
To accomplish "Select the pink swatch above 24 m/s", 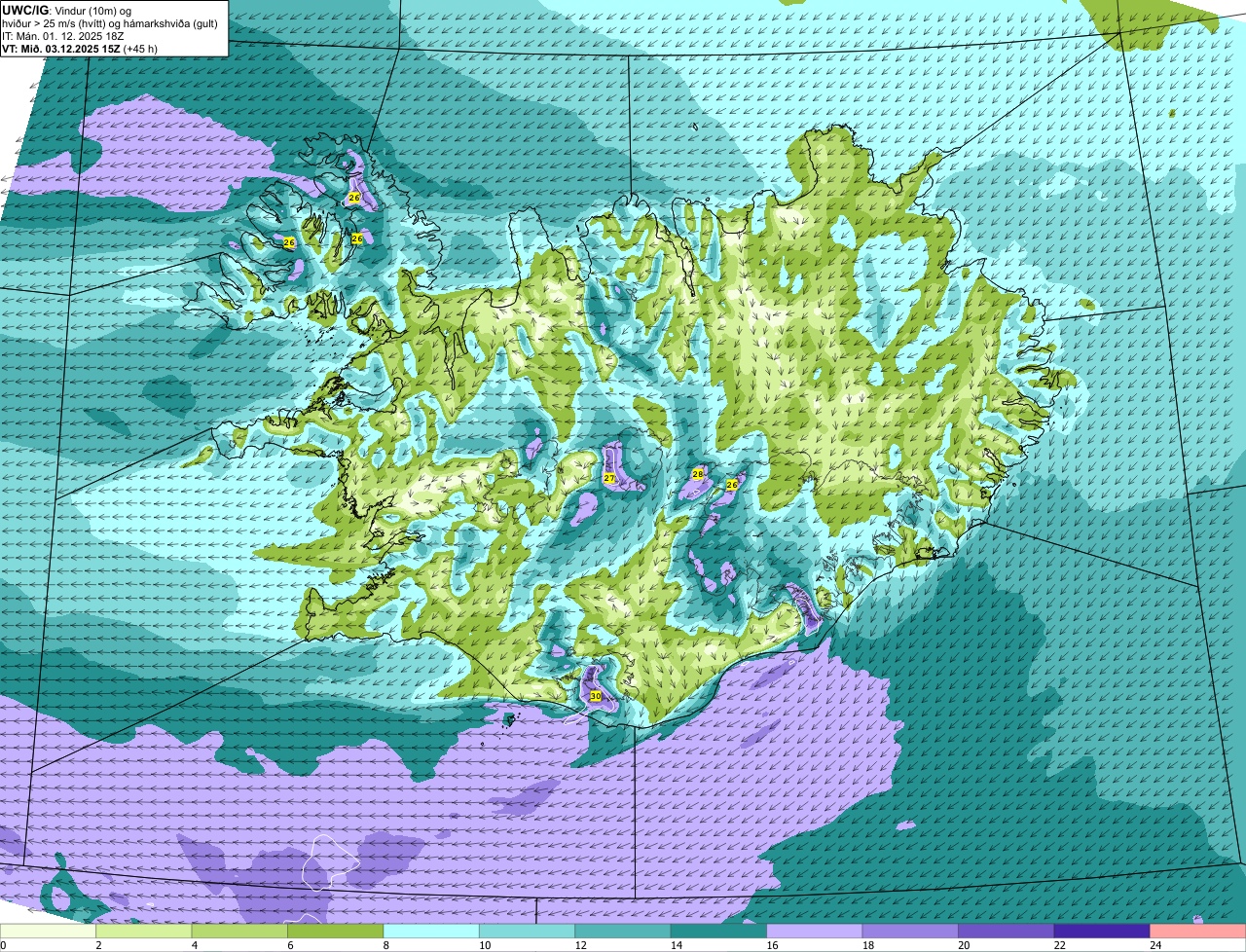I will click(x=1198, y=931).
